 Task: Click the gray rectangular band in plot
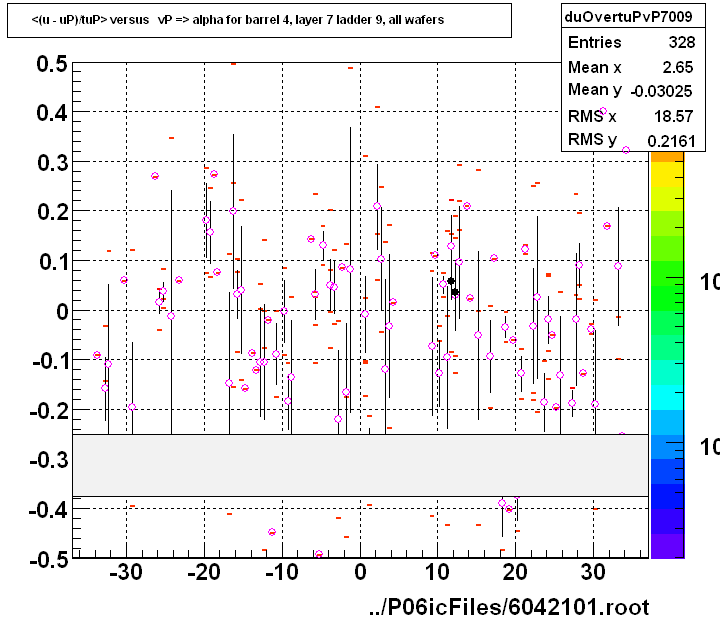coord(360,465)
